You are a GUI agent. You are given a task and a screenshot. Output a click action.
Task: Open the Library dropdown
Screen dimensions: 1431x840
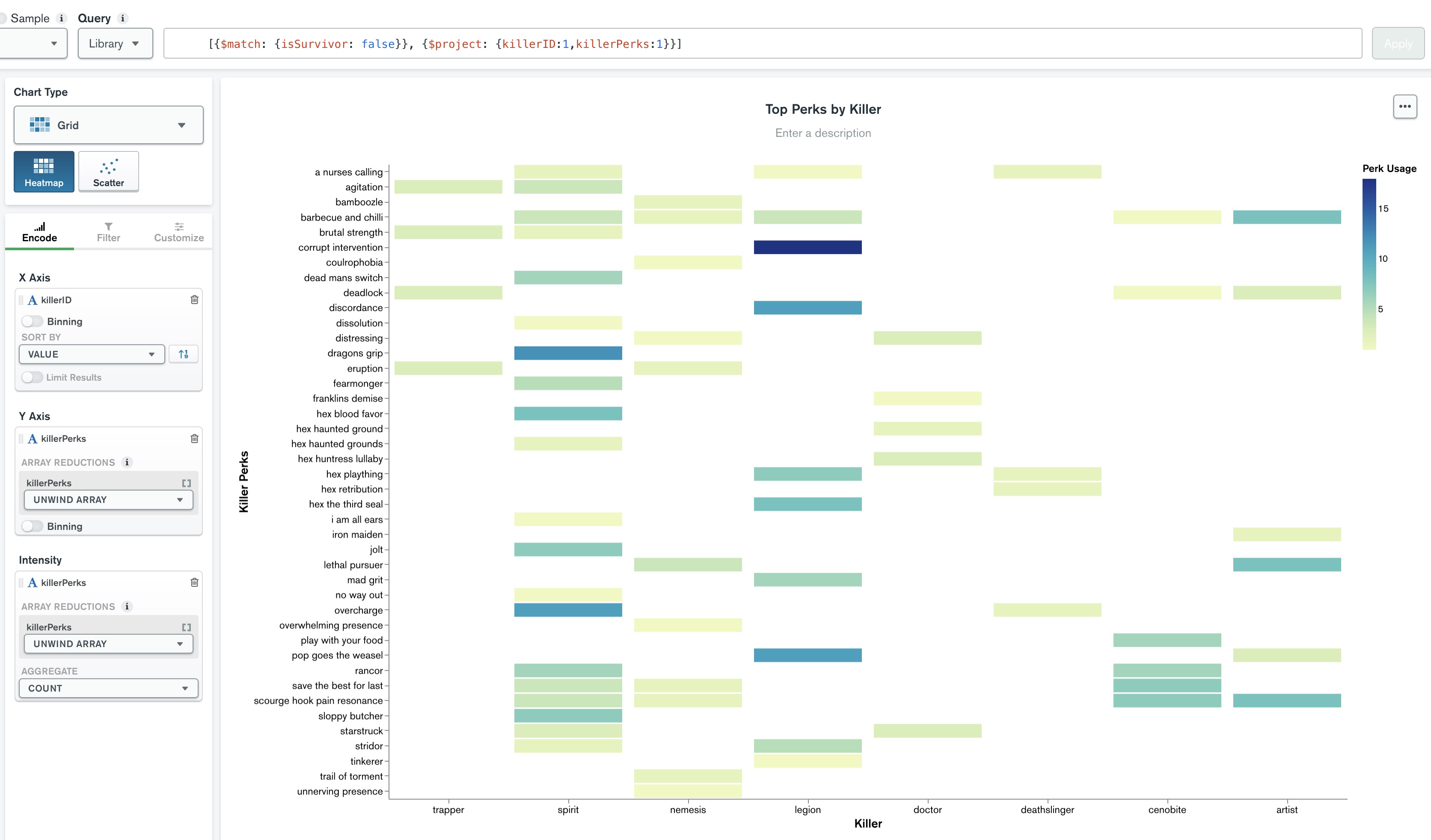click(x=115, y=43)
